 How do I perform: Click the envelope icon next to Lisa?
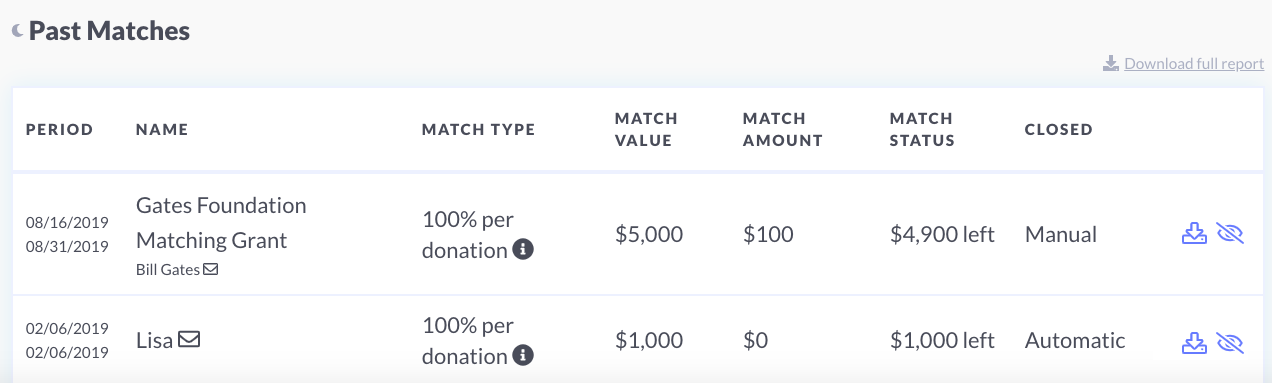188,340
